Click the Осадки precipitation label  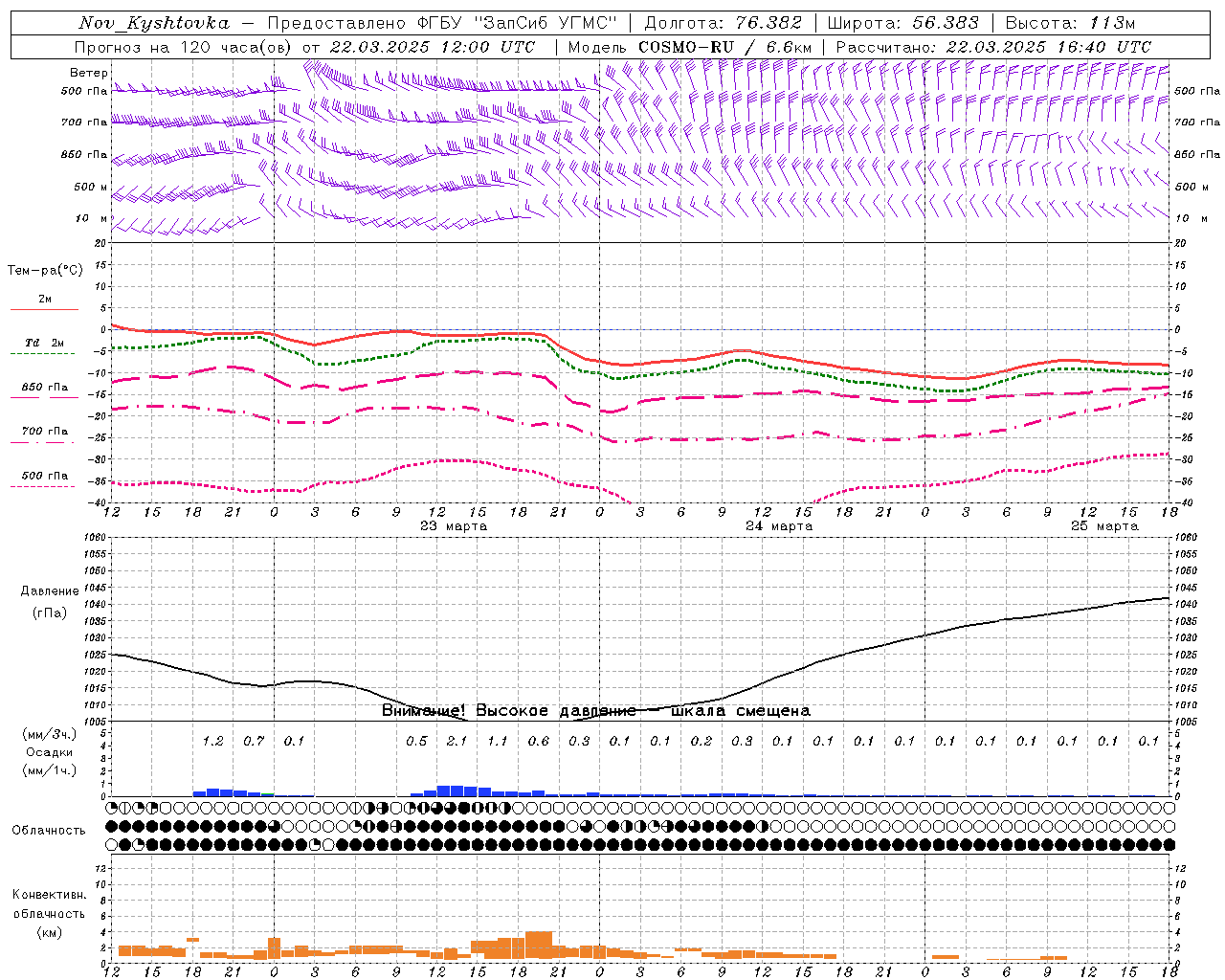coord(49,752)
